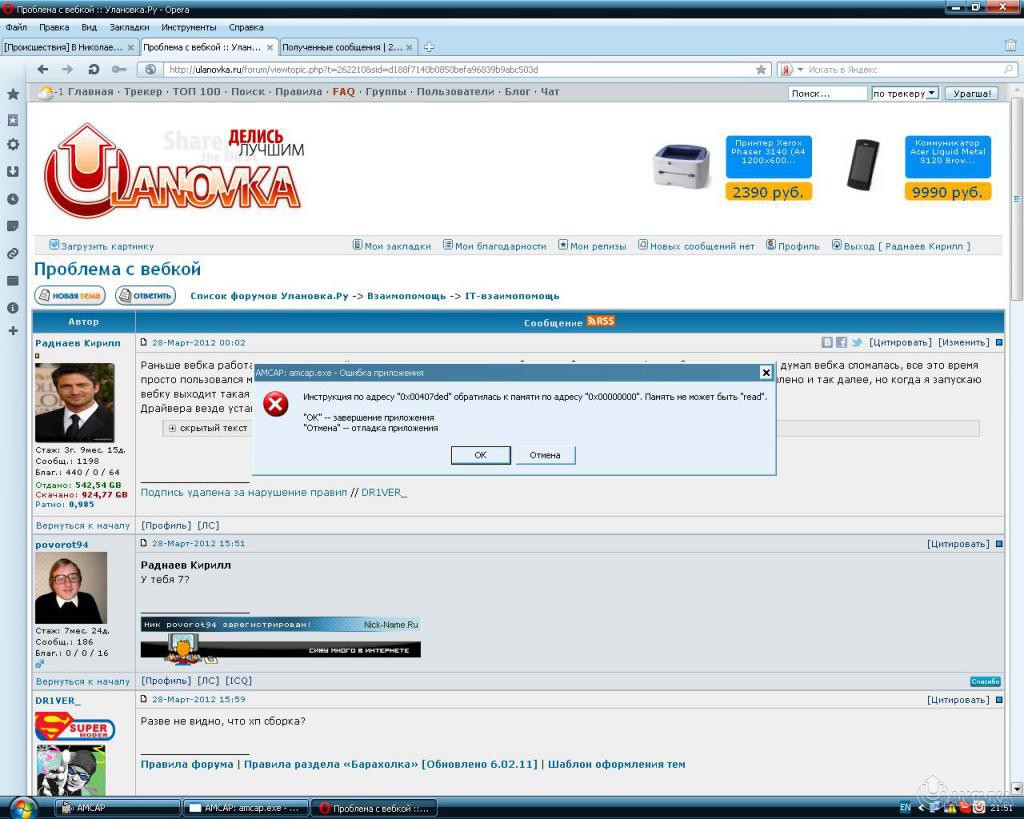
Task: Open the "Закладки" menu
Action: click(x=129, y=27)
